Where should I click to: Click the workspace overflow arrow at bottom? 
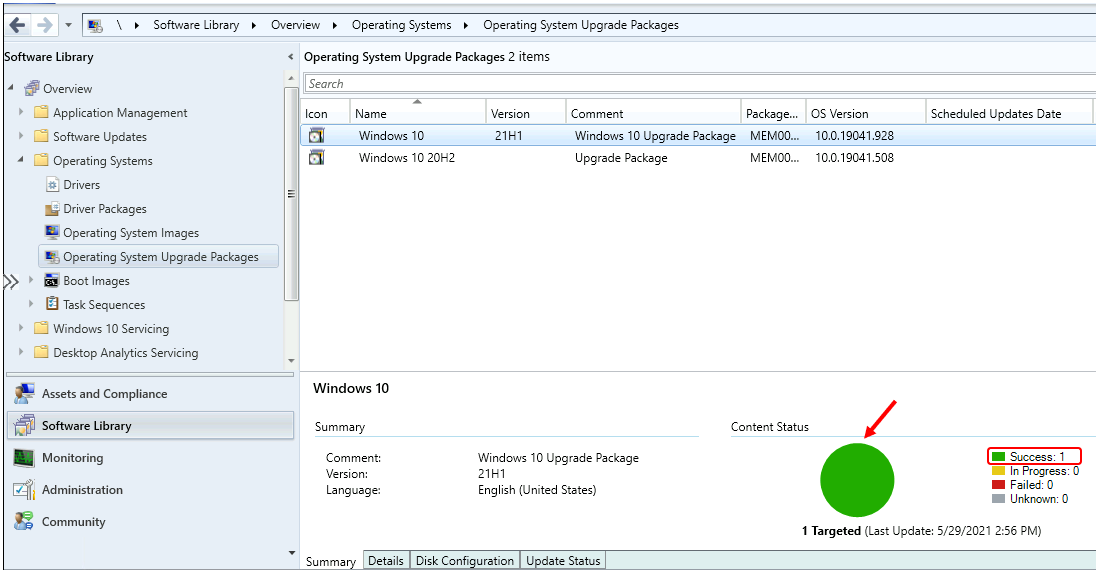pyautogui.click(x=292, y=553)
